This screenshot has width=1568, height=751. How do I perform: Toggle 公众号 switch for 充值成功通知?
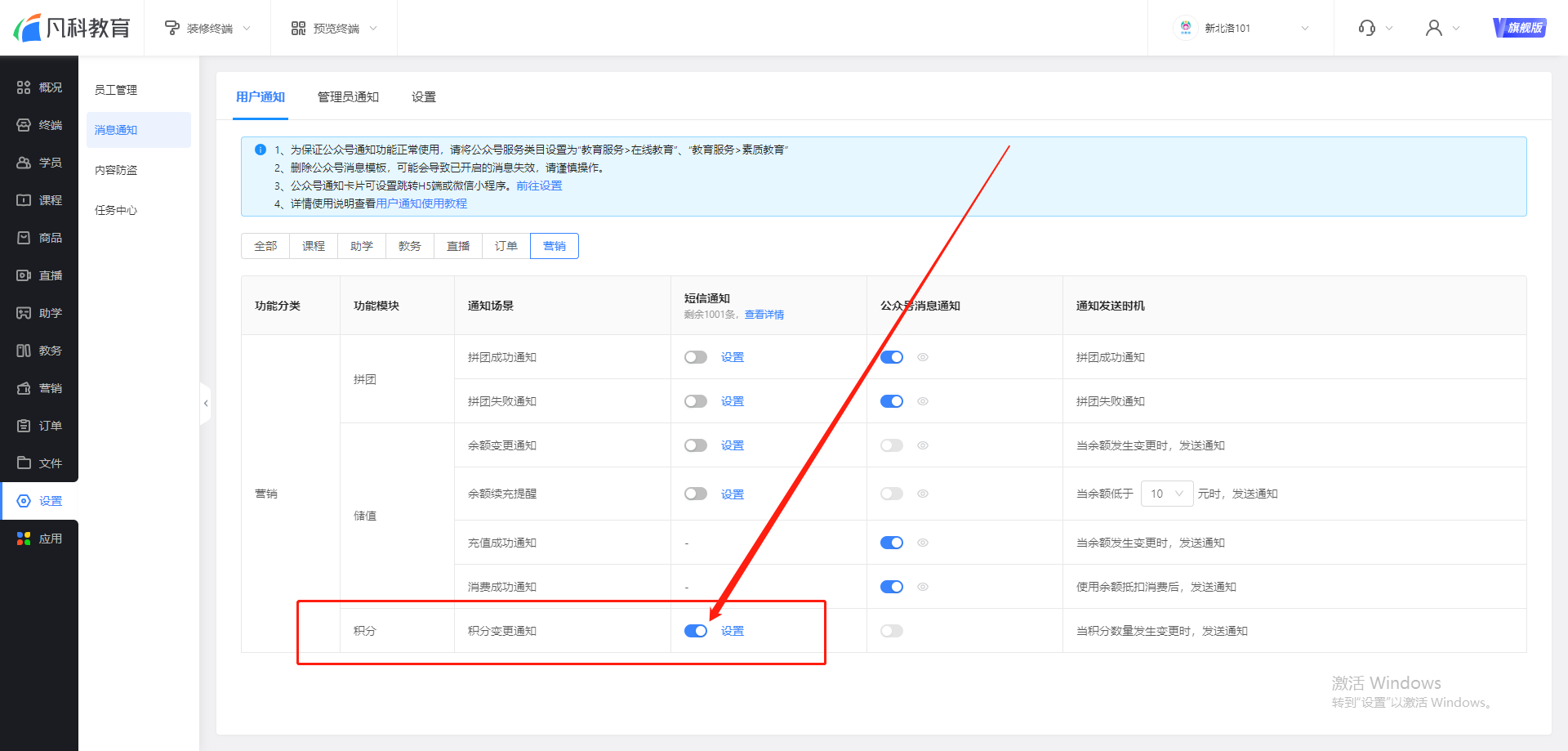point(892,543)
